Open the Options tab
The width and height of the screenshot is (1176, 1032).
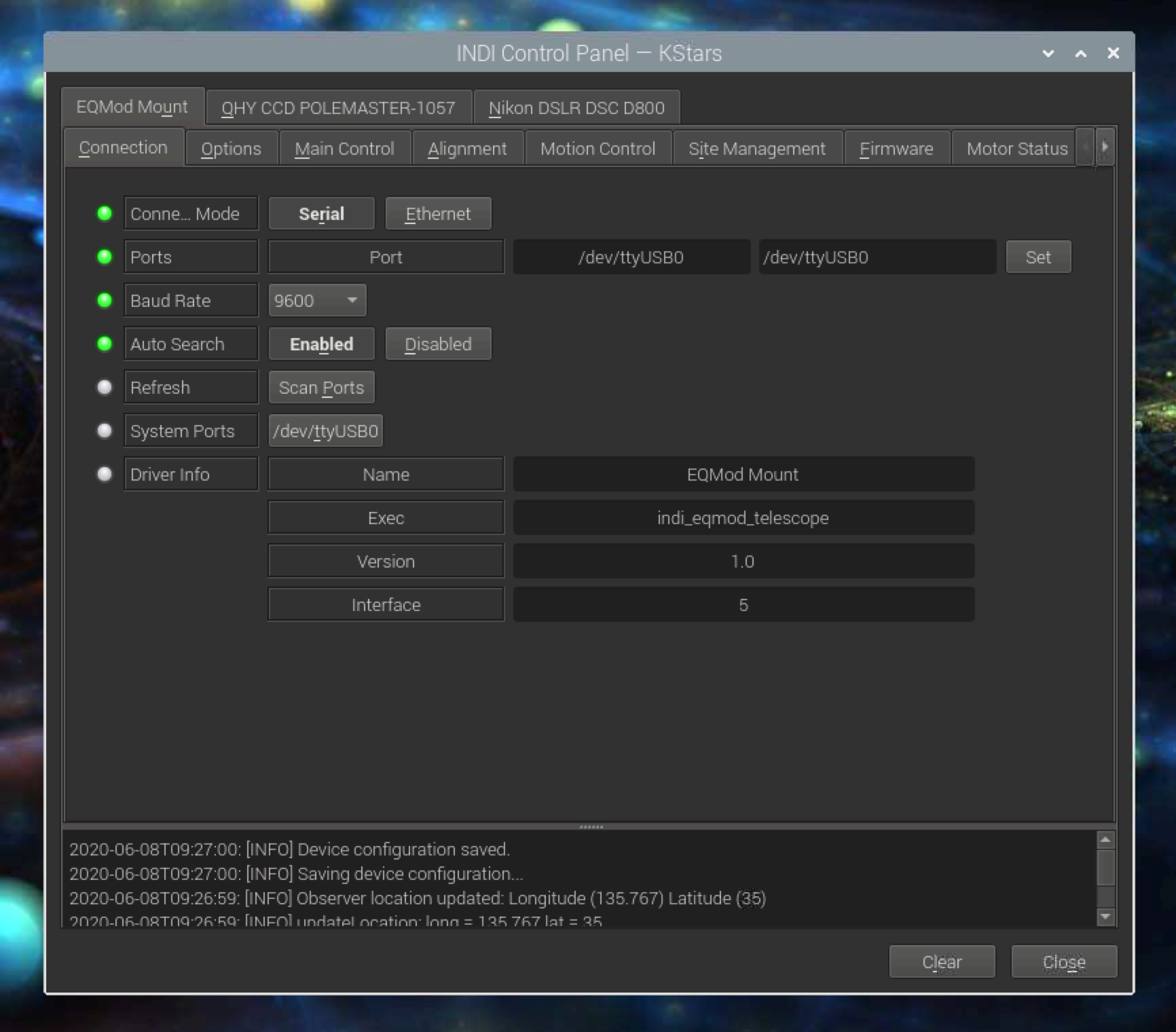click(231, 149)
